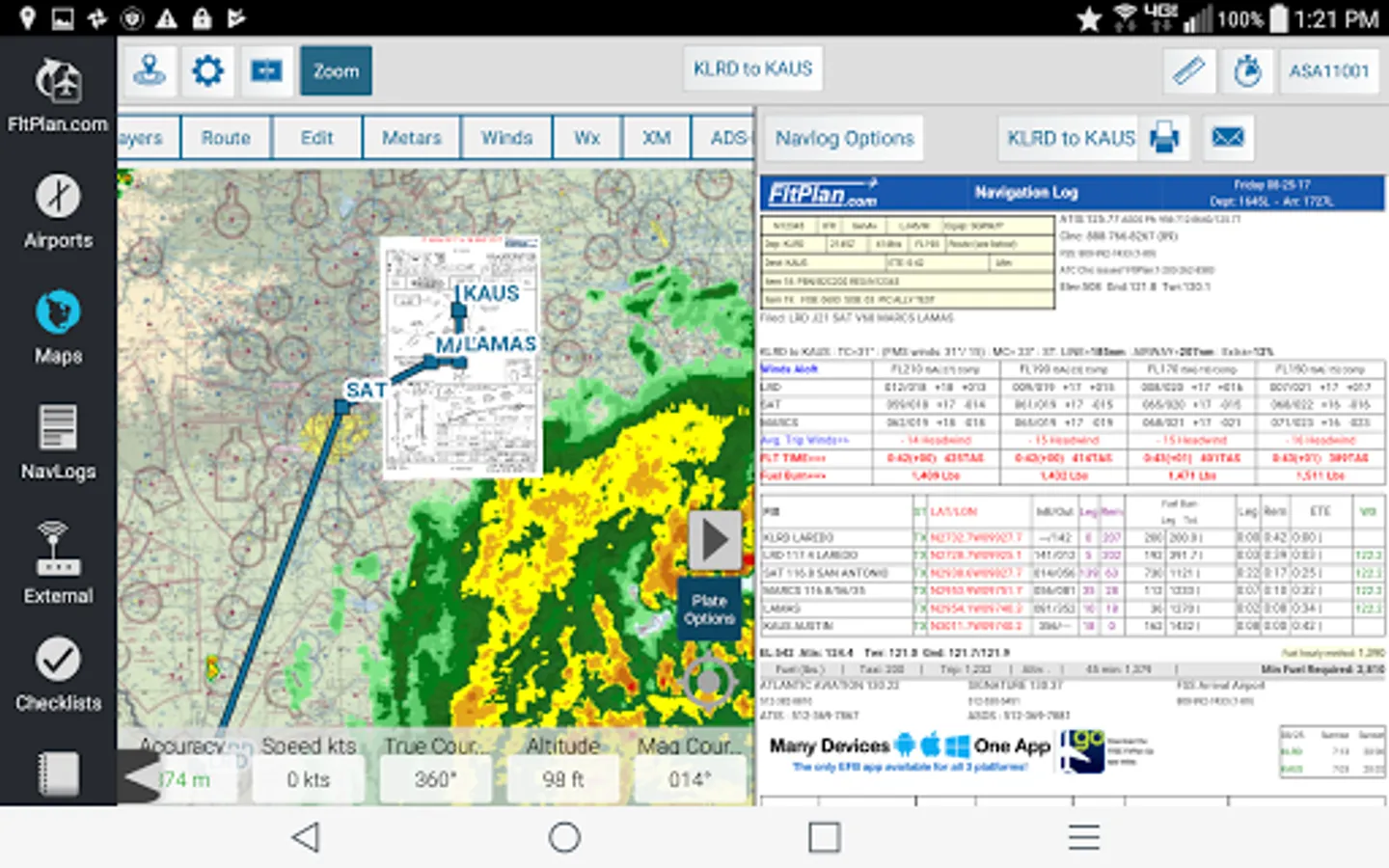
Task: Tap KAUS AUSTIN row in navlog
Action: click(1071, 626)
